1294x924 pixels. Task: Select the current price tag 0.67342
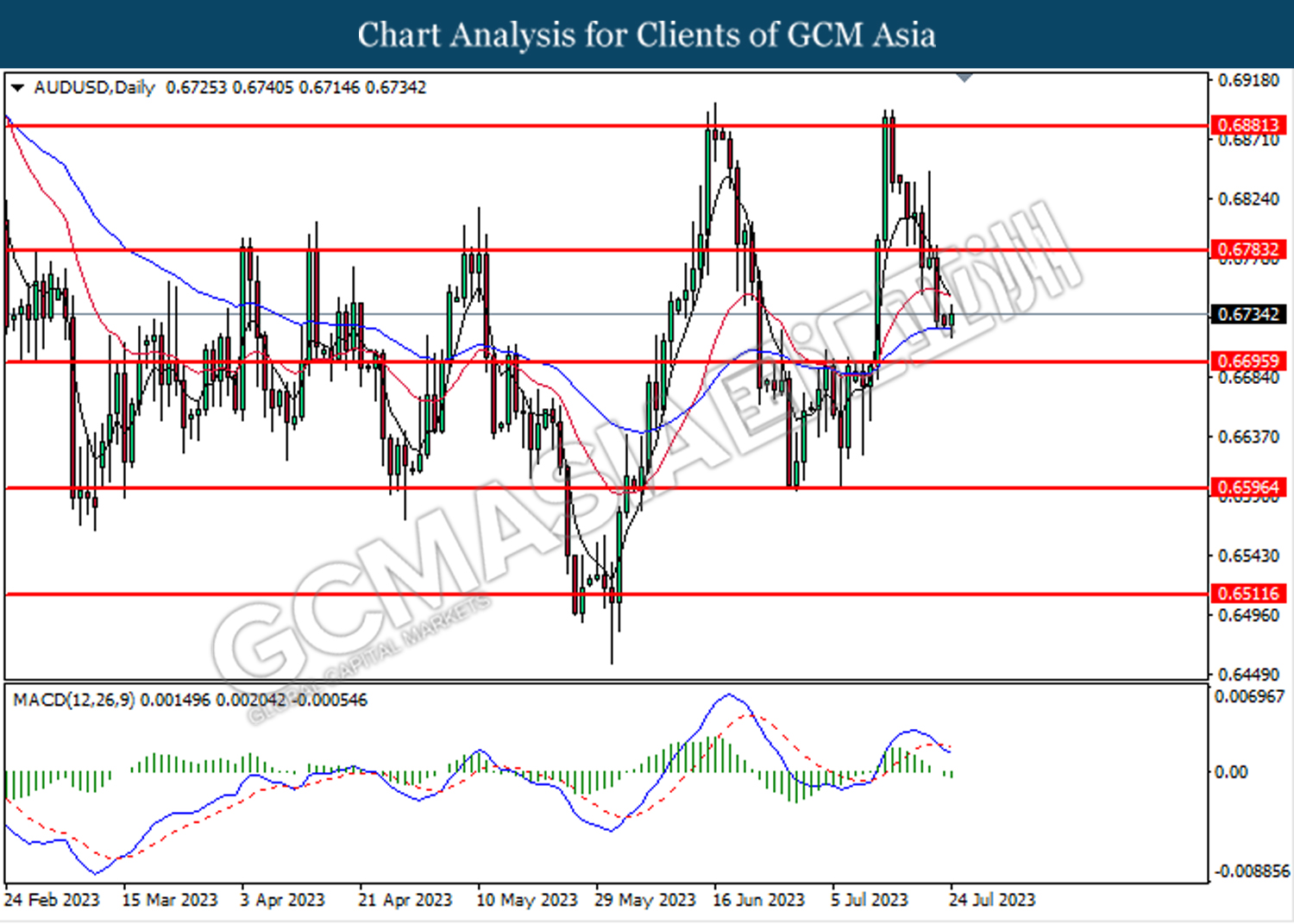[1248, 314]
